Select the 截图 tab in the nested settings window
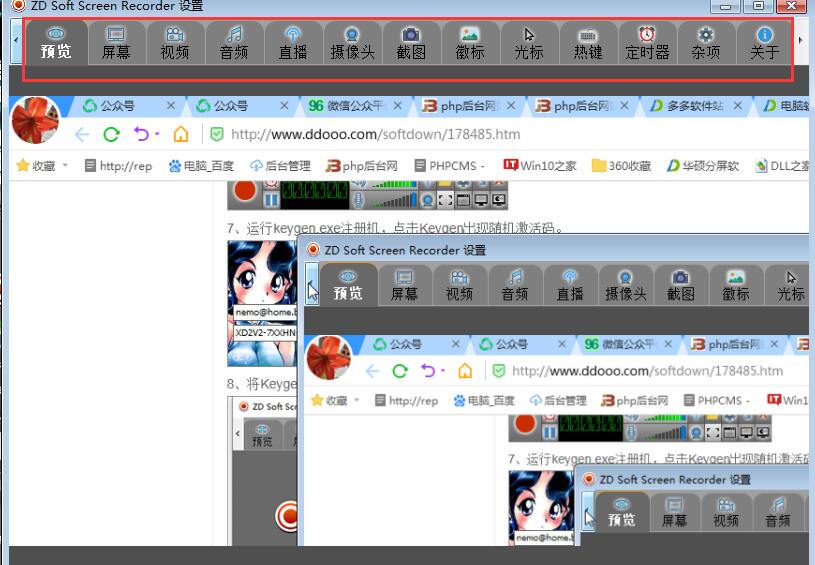 (x=681, y=285)
